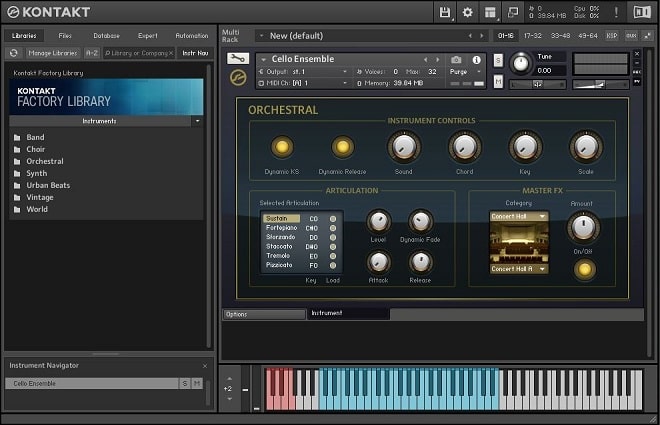Click the exclamation panic button

point(616,12)
